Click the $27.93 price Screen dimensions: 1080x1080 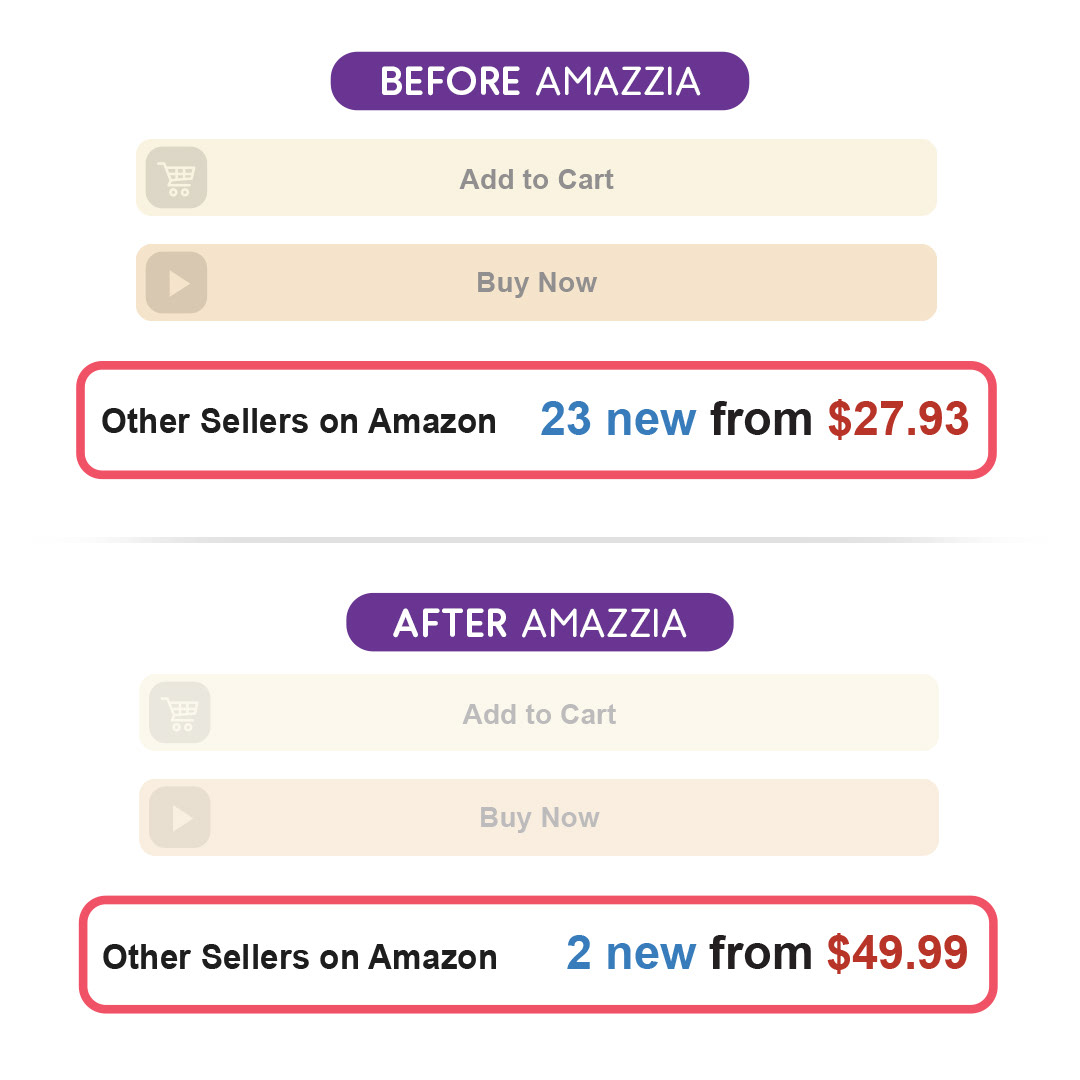[898, 419]
